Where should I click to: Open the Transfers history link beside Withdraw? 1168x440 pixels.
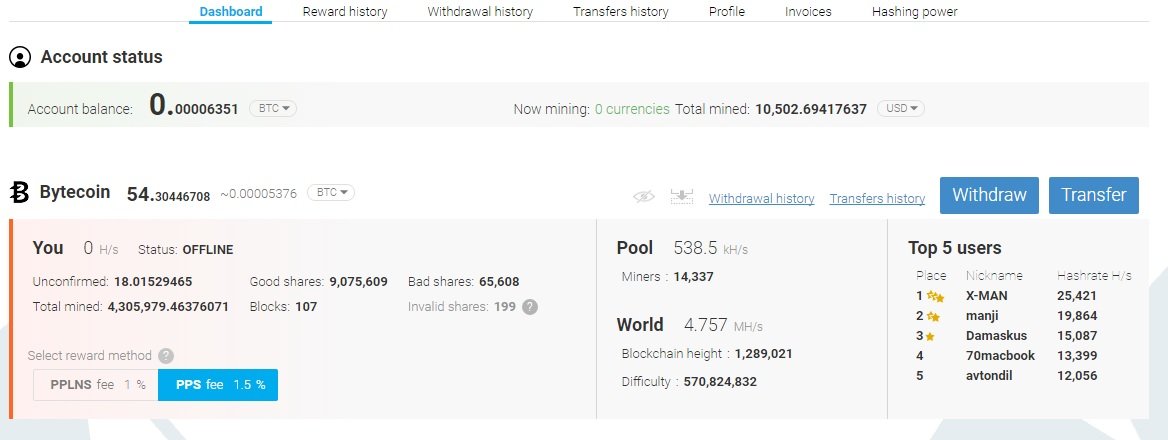(x=877, y=199)
